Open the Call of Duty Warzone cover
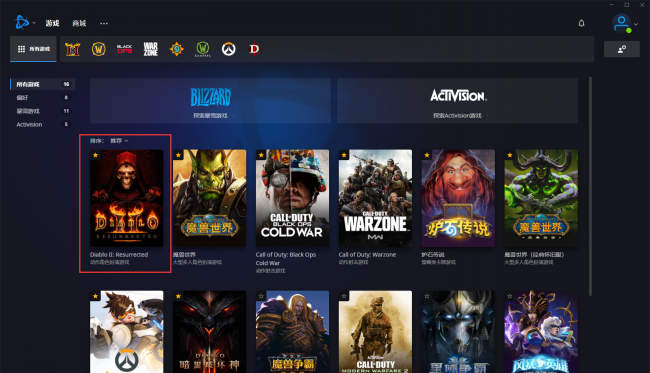The height and width of the screenshot is (373, 650). (x=375, y=198)
